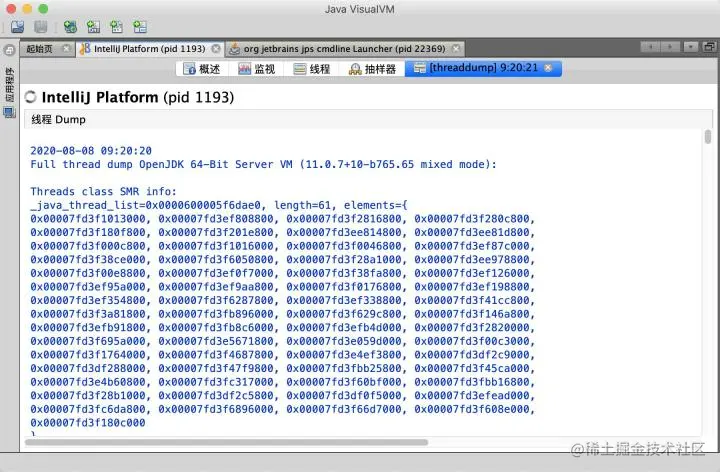The width and height of the screenshot is (720, 472).
Task: Click address 0x00007fd3e5671800
Action: [216, 341]
